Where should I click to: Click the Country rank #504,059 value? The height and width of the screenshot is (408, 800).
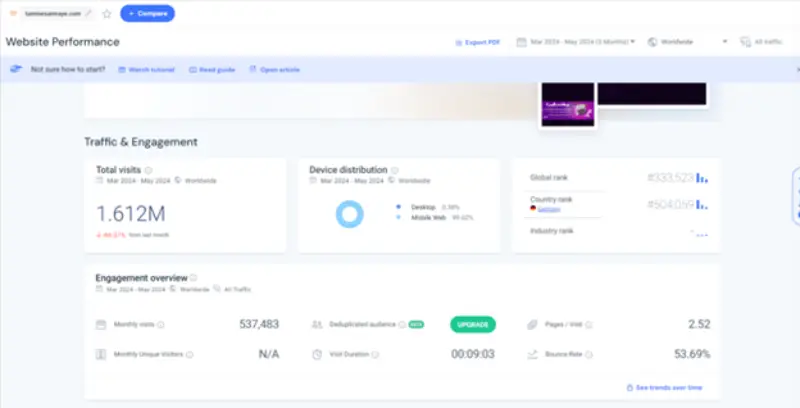(670, 205)
